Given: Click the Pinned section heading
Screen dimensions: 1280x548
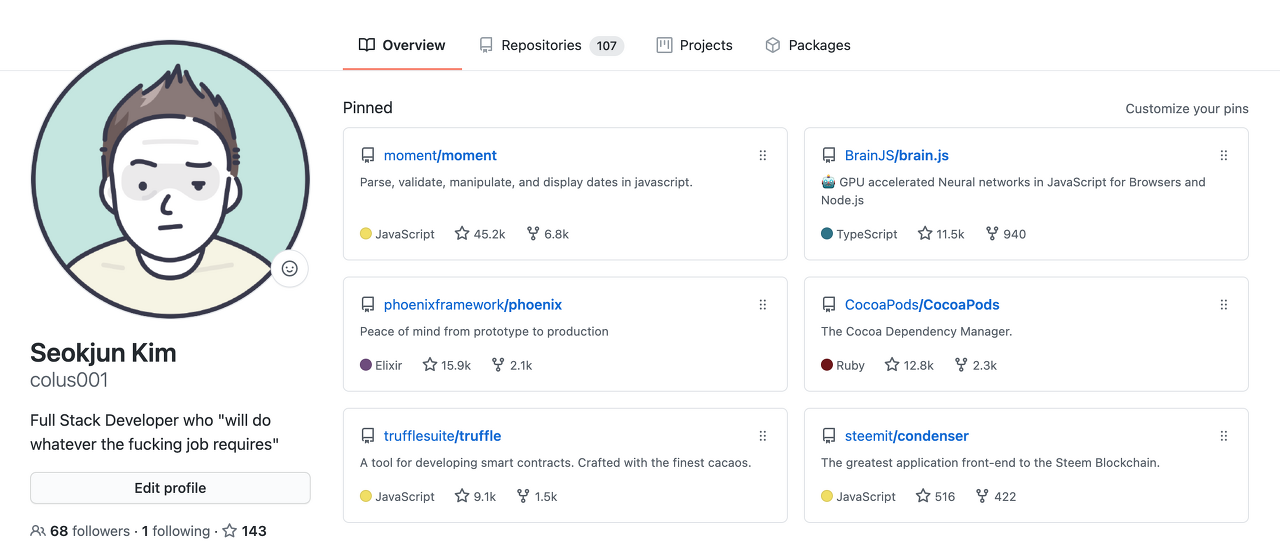Looking at the screenshot, I should point(368,108).
